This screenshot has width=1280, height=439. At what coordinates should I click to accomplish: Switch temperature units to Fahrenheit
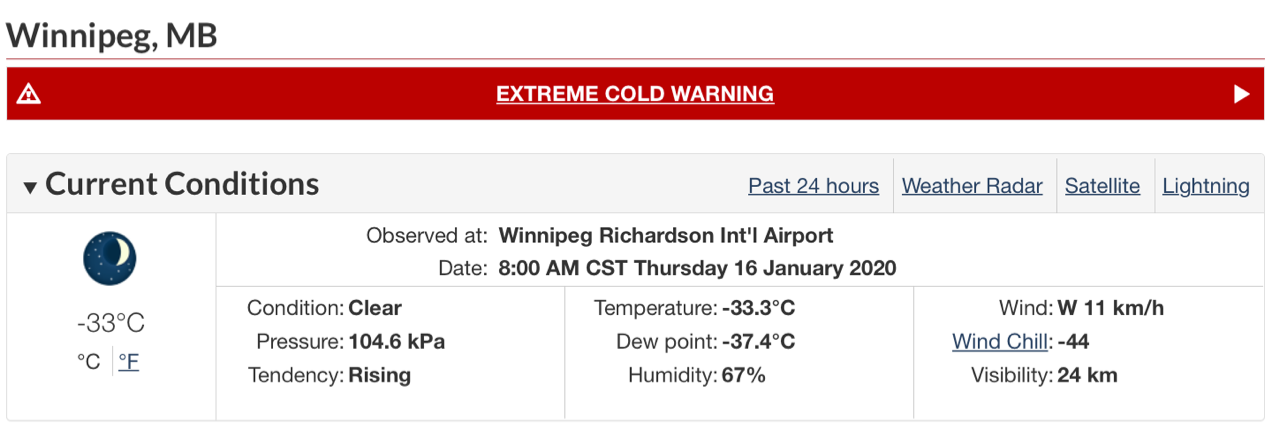pos(129,362)
